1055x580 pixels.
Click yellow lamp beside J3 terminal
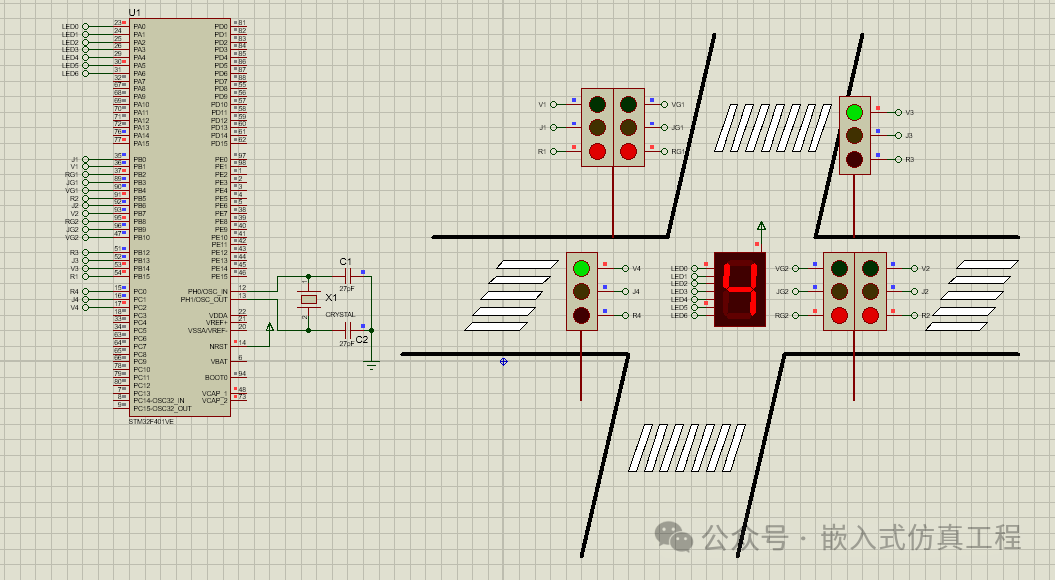[854, 135]
